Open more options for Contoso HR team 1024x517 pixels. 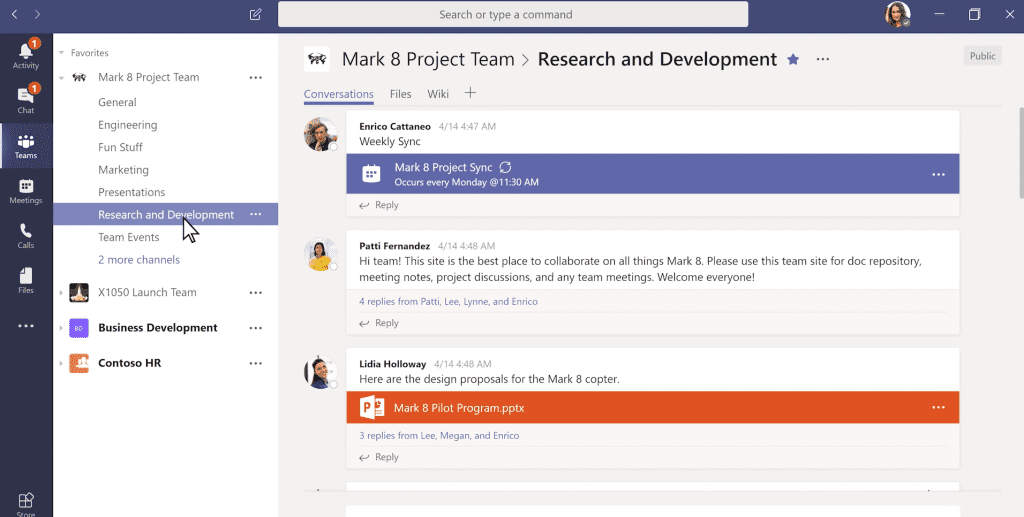point(256,363)
